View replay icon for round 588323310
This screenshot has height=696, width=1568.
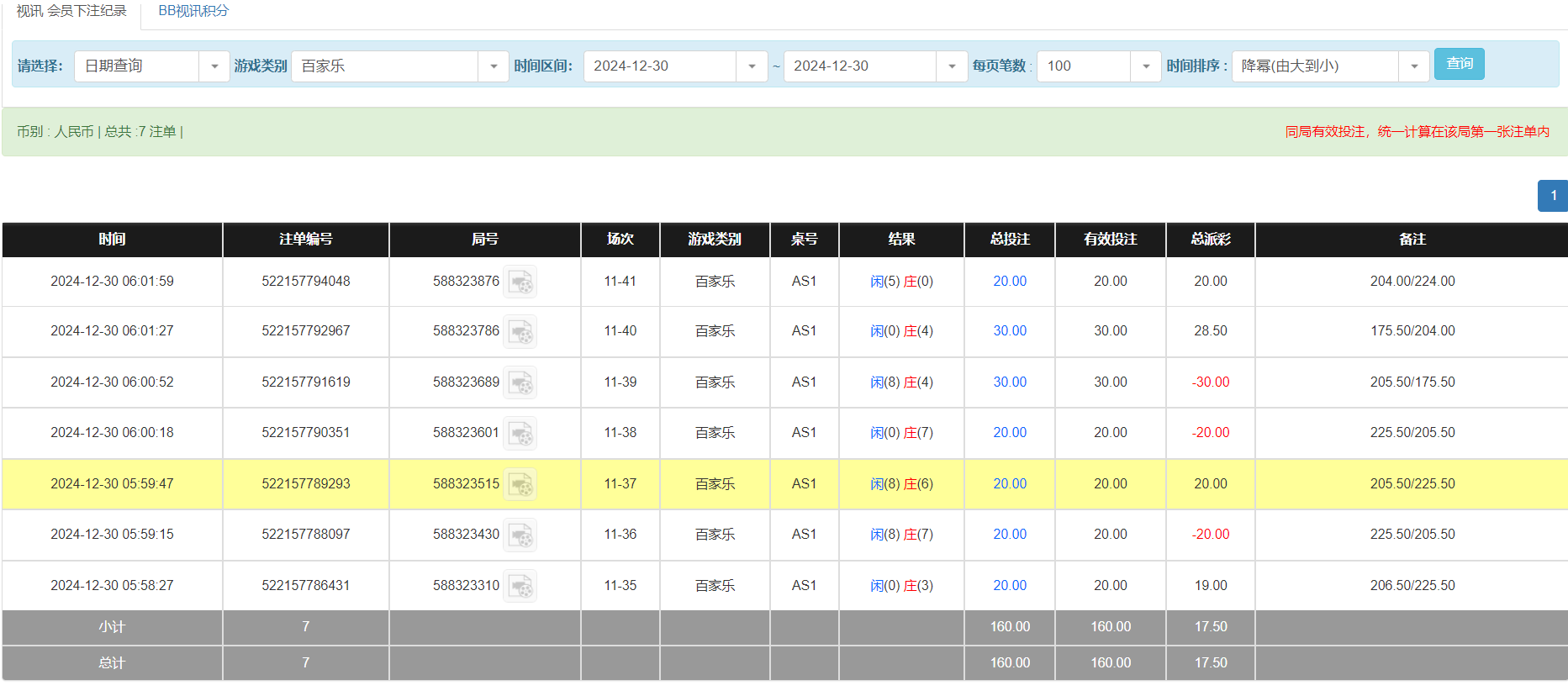coord(520,587)
